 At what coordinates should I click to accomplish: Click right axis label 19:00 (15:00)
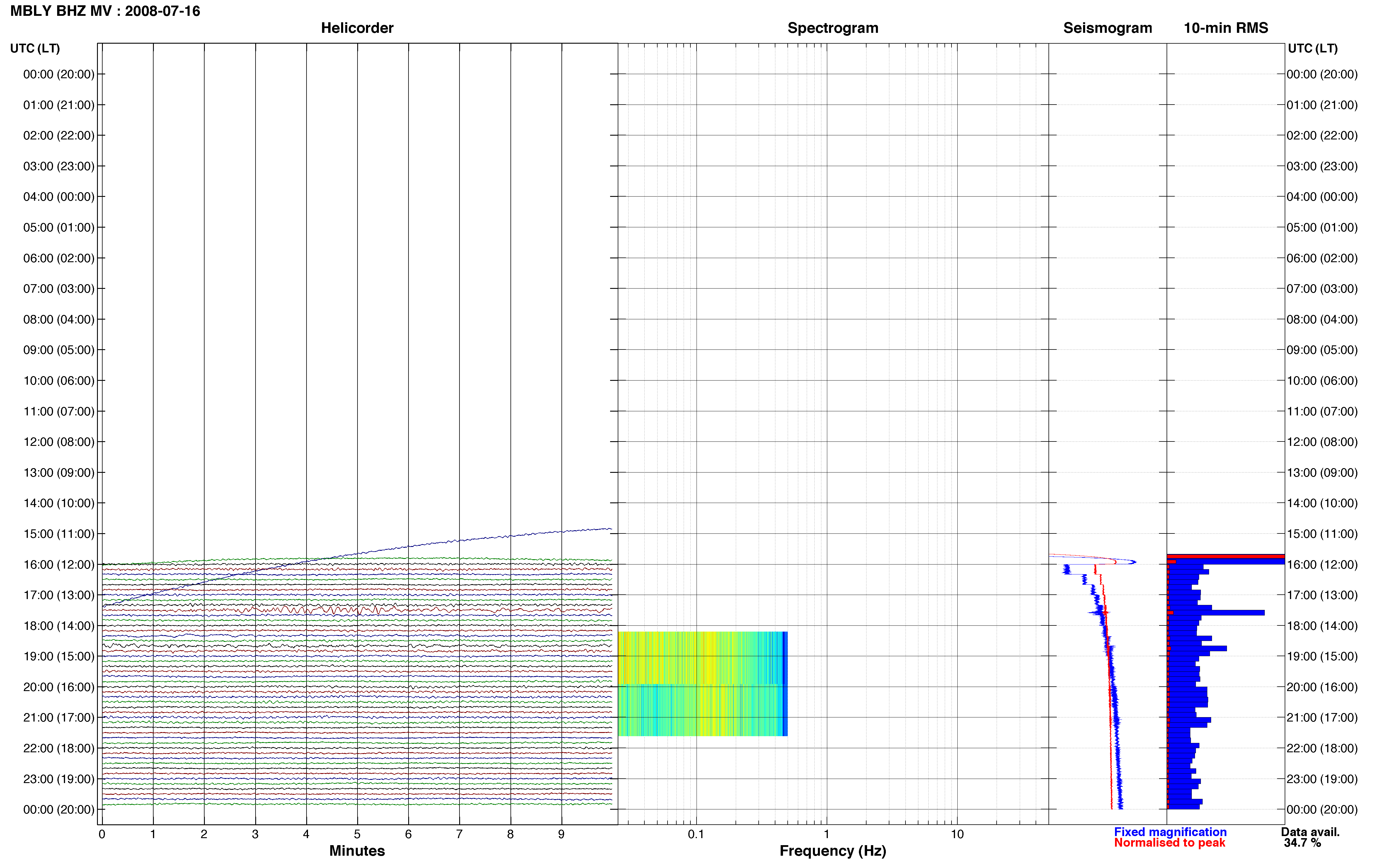(x=1322, y=656)
